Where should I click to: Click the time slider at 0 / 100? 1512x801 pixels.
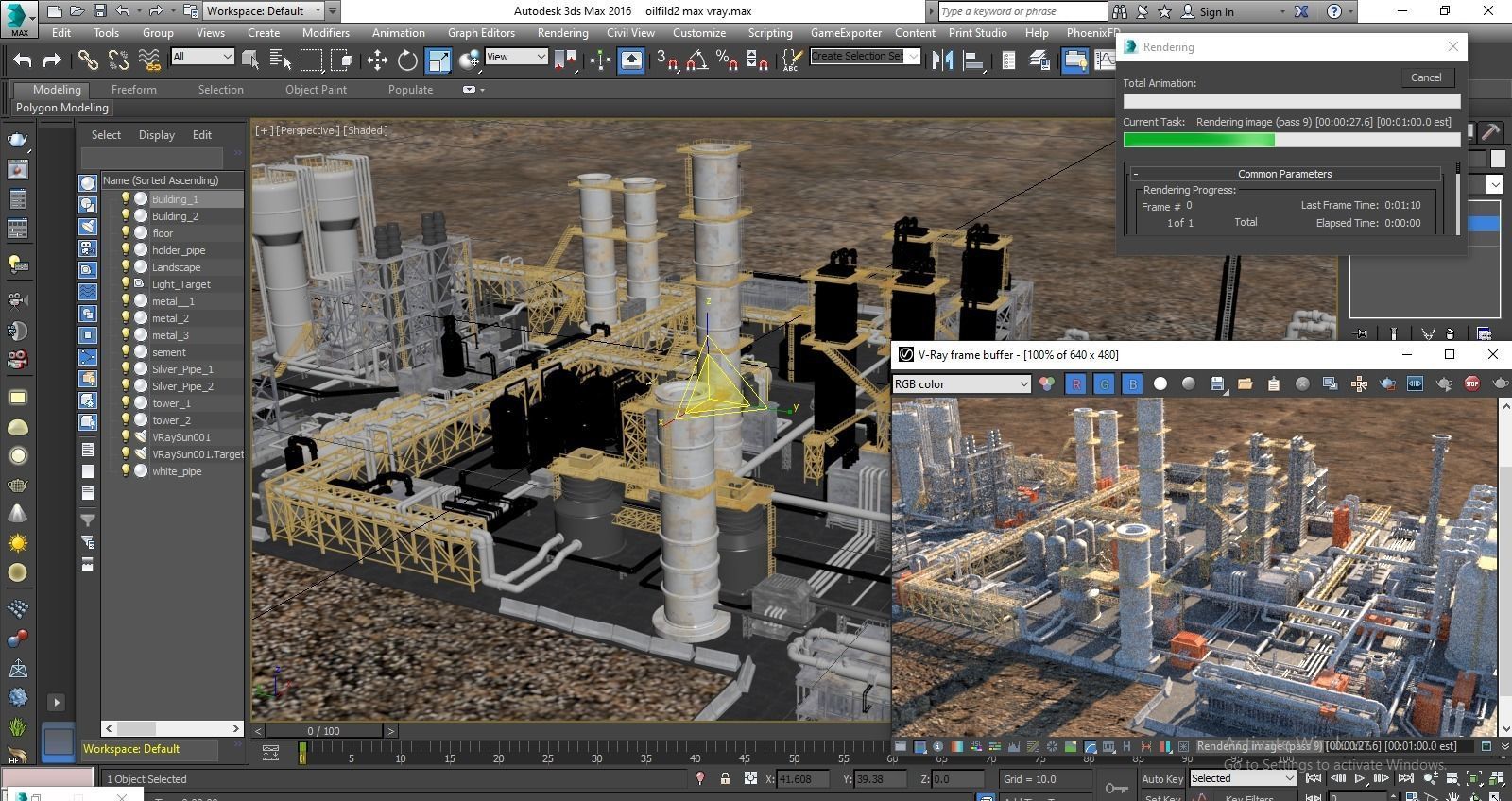tap(323, 731)
